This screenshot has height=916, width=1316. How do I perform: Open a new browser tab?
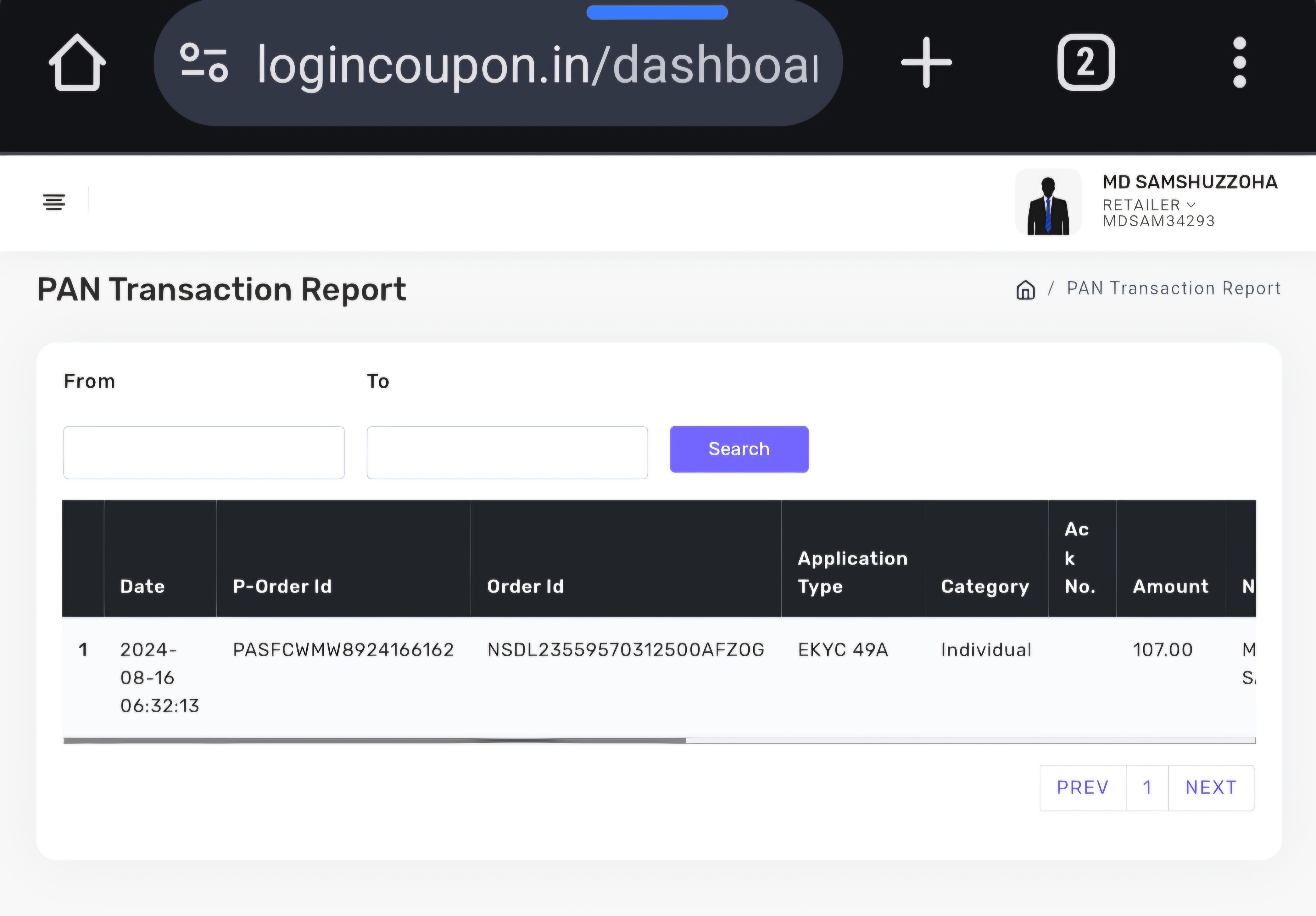[x=926, y=62]
